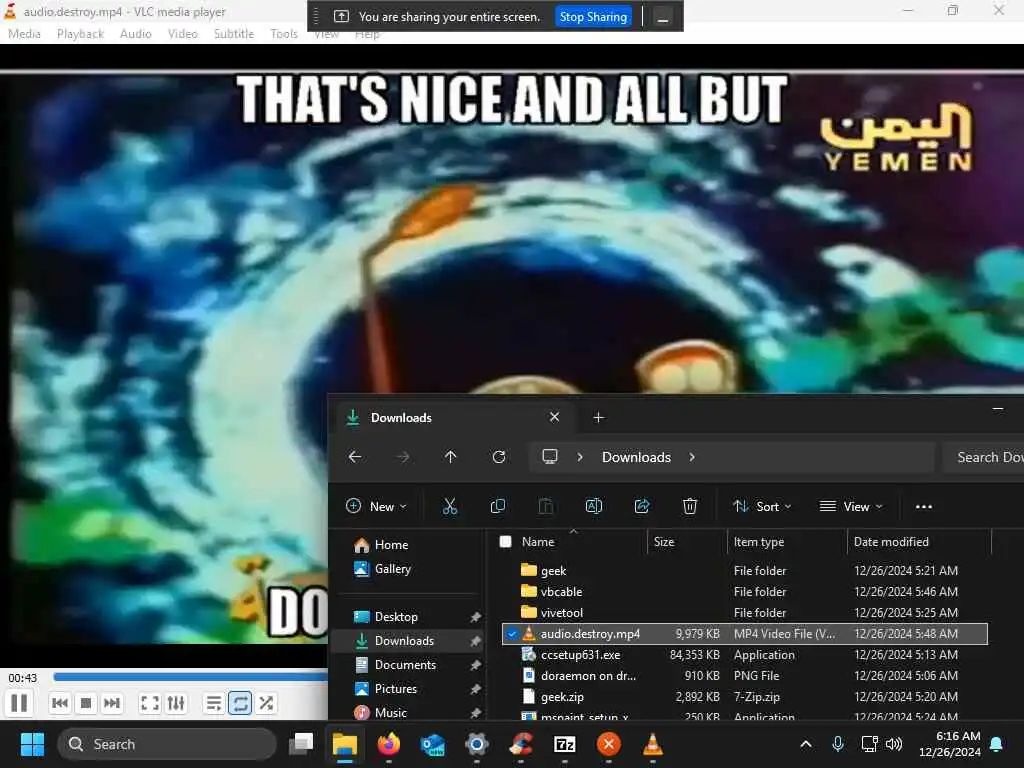
Task: Share the selected file
Action: coord(642,507)
